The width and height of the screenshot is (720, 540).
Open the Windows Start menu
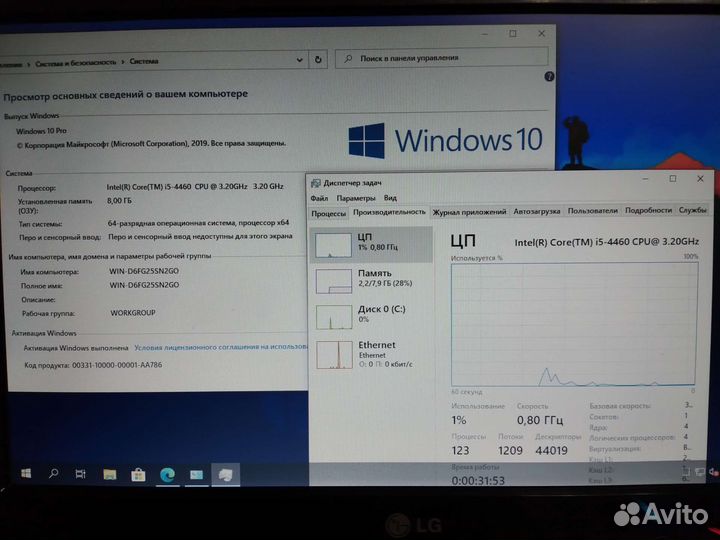[26, 473]
